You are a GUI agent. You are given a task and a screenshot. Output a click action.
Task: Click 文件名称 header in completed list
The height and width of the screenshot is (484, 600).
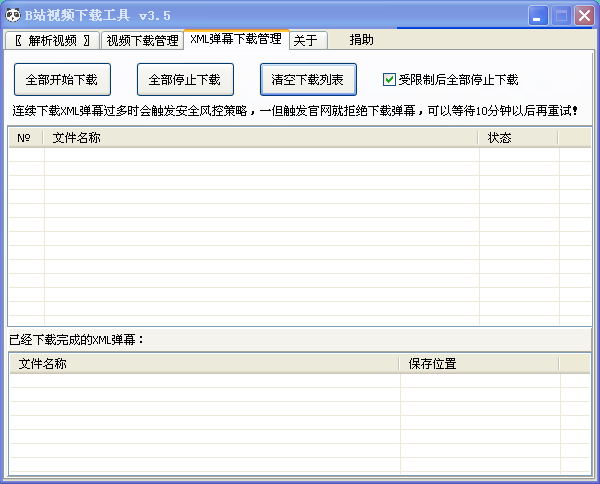coord(204,363)
